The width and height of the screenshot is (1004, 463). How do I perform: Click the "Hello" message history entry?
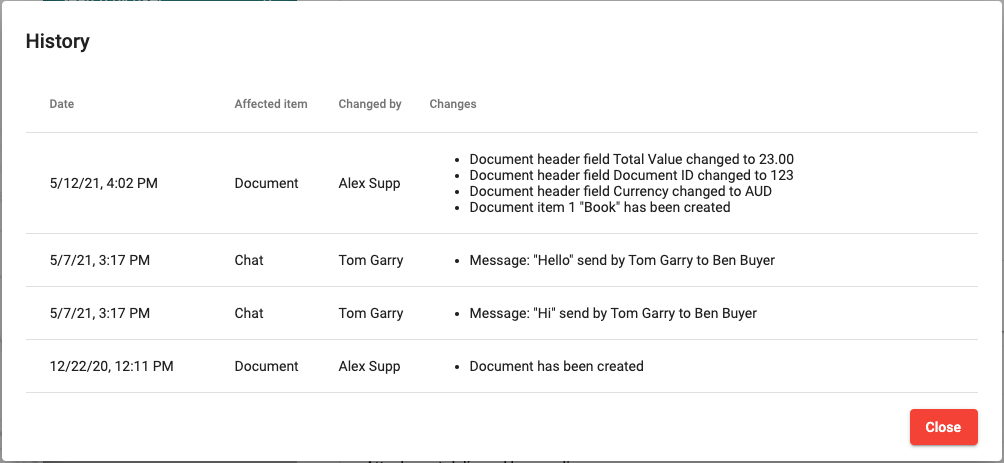(622, 261)
